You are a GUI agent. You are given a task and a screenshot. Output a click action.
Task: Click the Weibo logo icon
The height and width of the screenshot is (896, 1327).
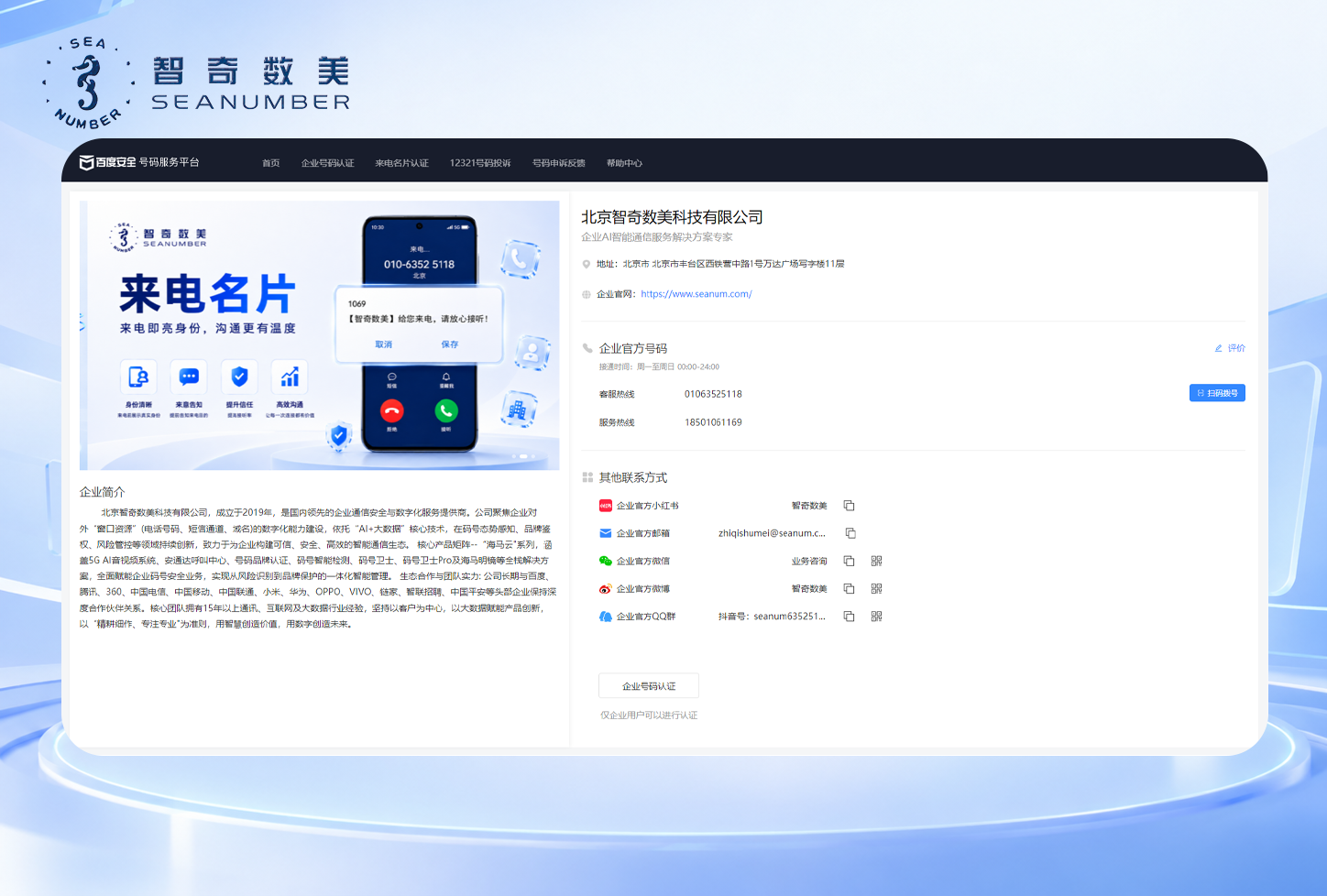[x=606, y=589]
